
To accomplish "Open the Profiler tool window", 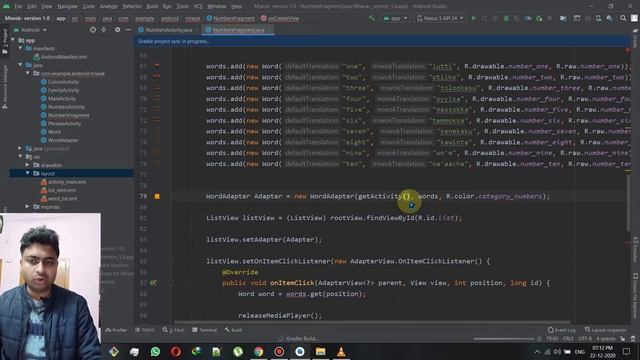I will (116, 330).
